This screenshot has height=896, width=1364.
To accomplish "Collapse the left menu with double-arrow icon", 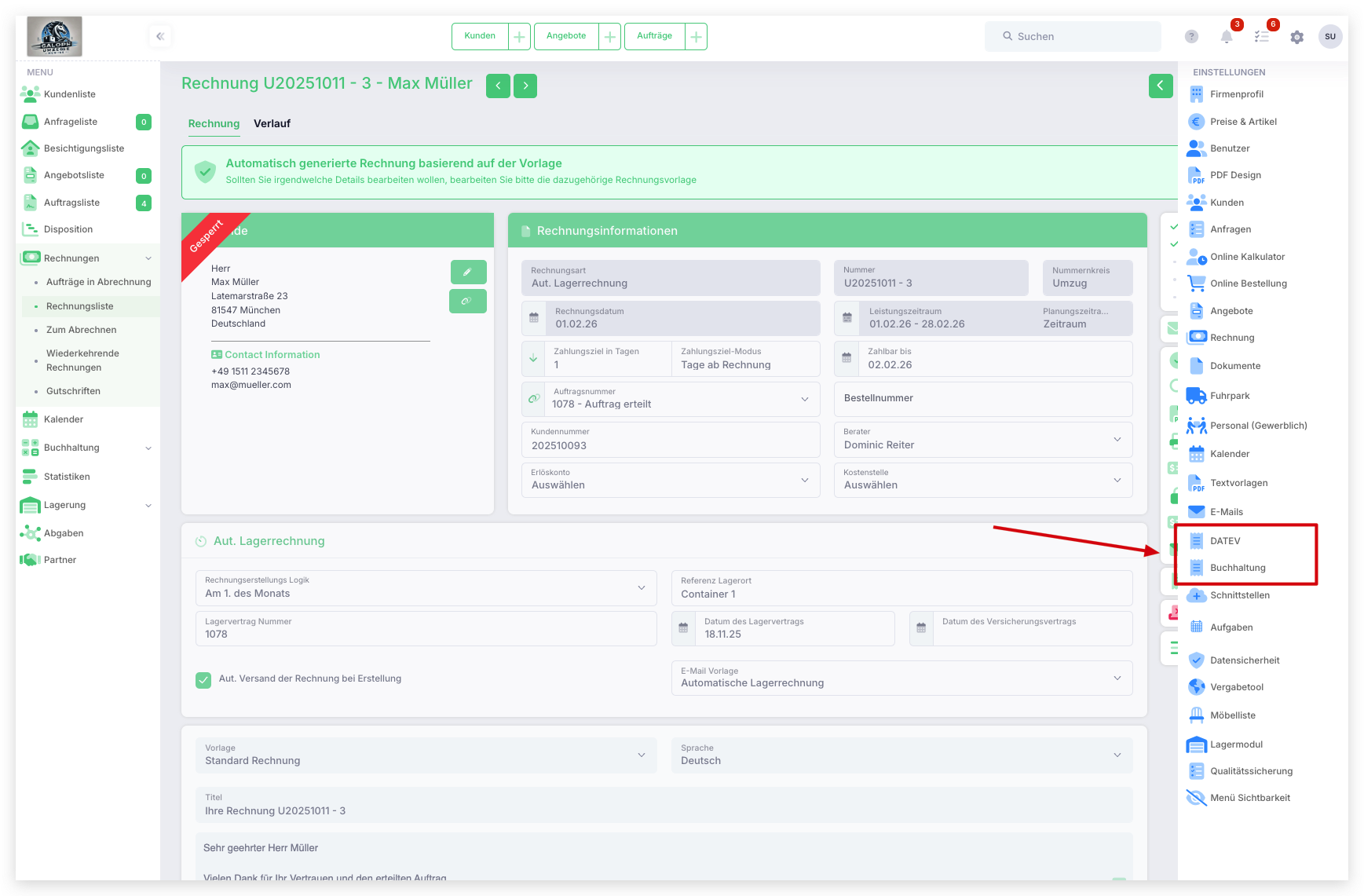I will pyautogui.click(x=160, y=36).
